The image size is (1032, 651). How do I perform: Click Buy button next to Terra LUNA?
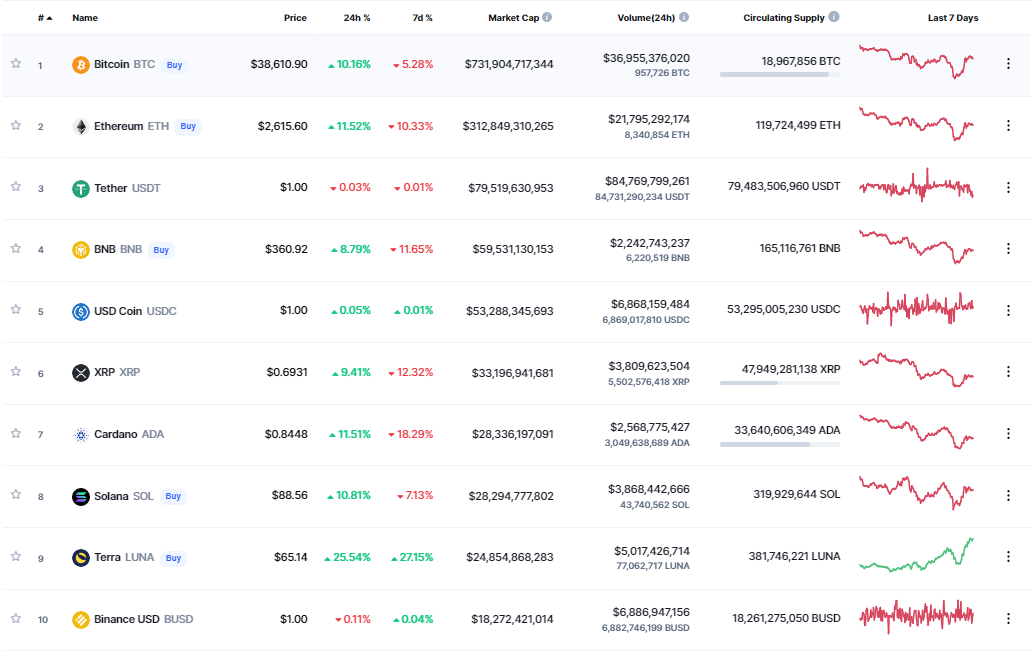174,558
